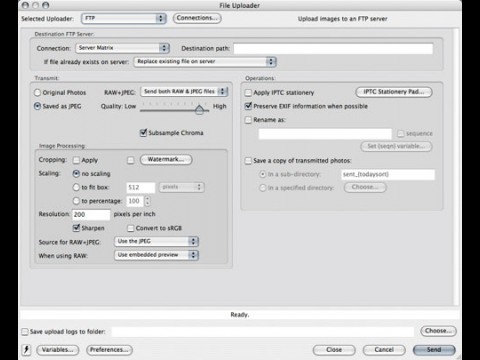Click Choose button for specified directory
Image resolution: width=480 pixels, height=360 pixels.
(x=365, y=187)
